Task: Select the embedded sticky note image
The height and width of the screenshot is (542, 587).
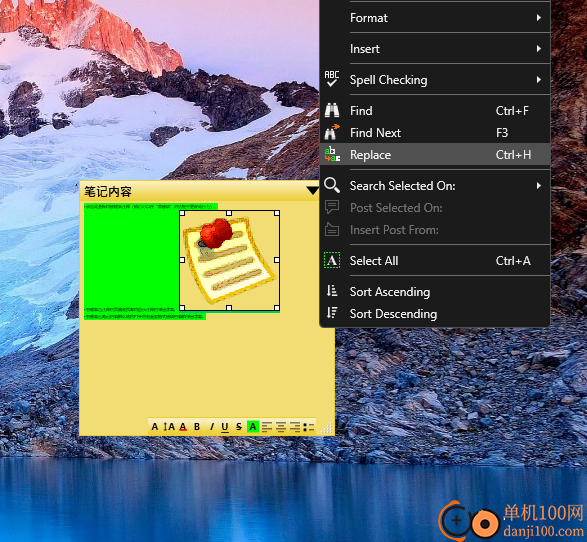Action: 229,260
